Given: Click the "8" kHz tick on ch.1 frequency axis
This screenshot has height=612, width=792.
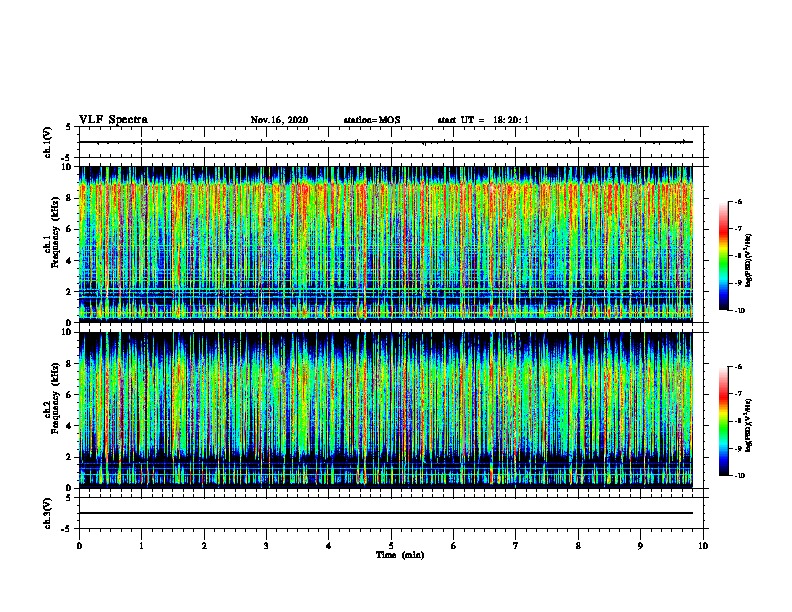Looking at the screenshot, I should (x=69, y=198).
